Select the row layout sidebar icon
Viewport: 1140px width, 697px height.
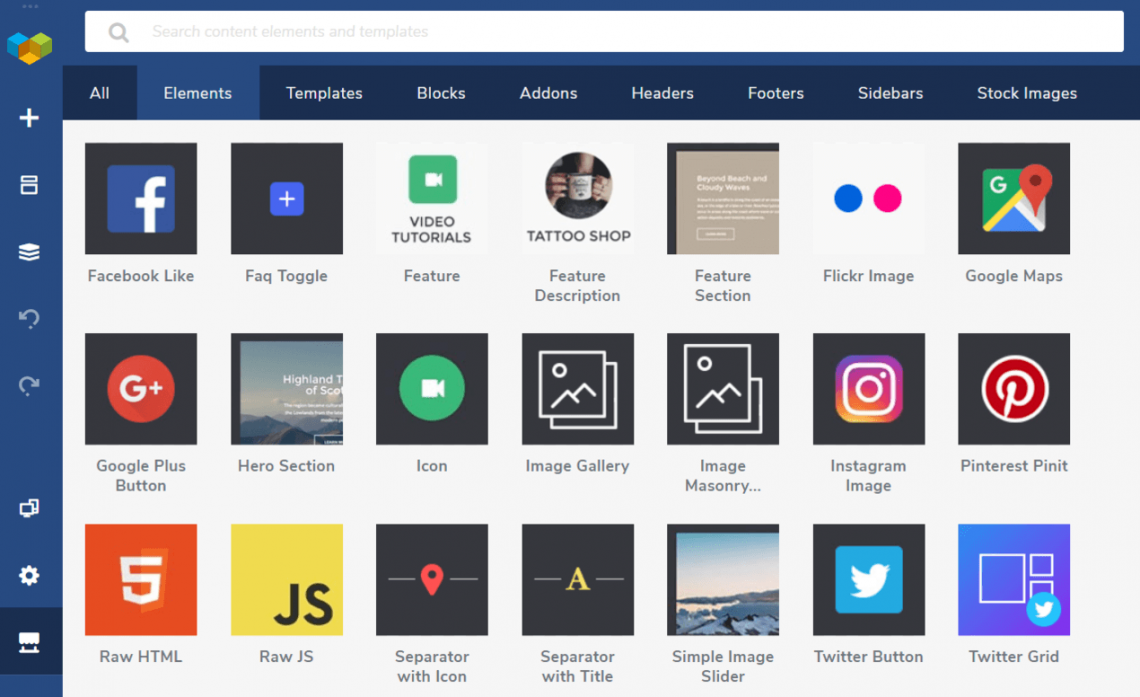(30, 185)
